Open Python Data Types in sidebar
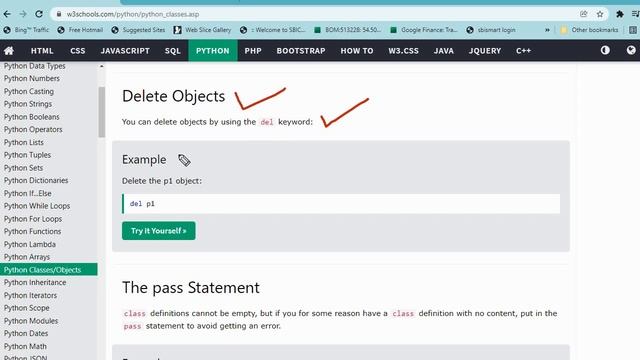 [35, 66]
